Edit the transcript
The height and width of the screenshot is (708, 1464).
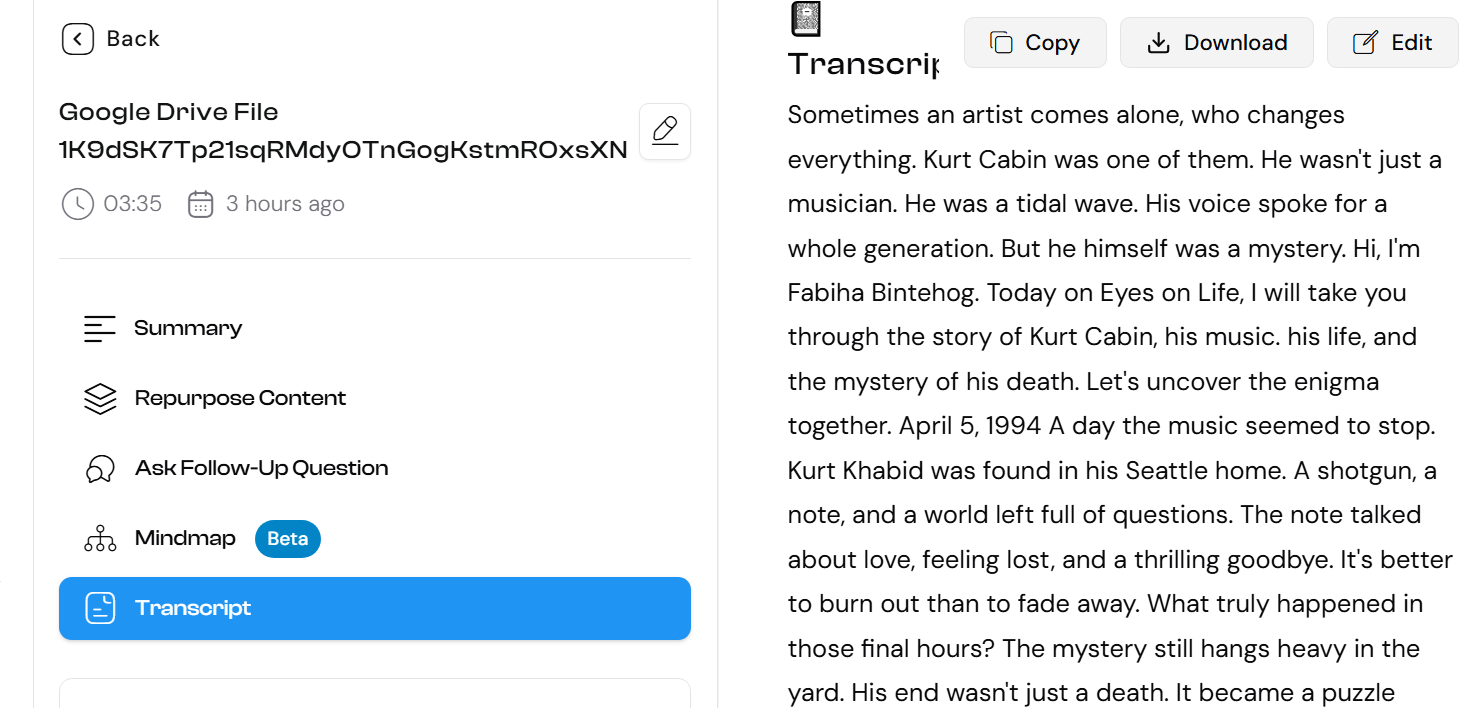[x=1393, y=43]
